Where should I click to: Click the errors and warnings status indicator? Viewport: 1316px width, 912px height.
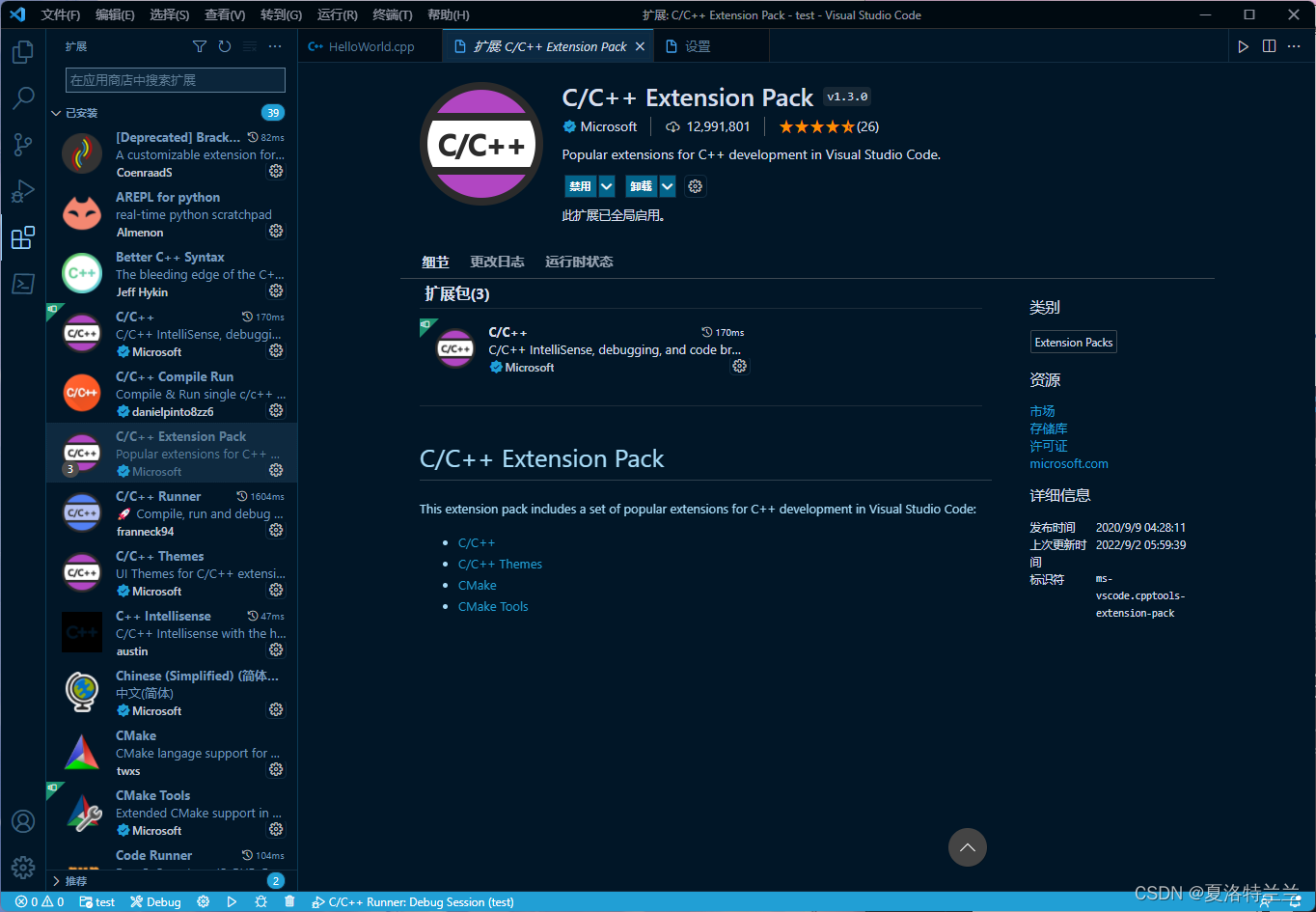coord(40,902)
